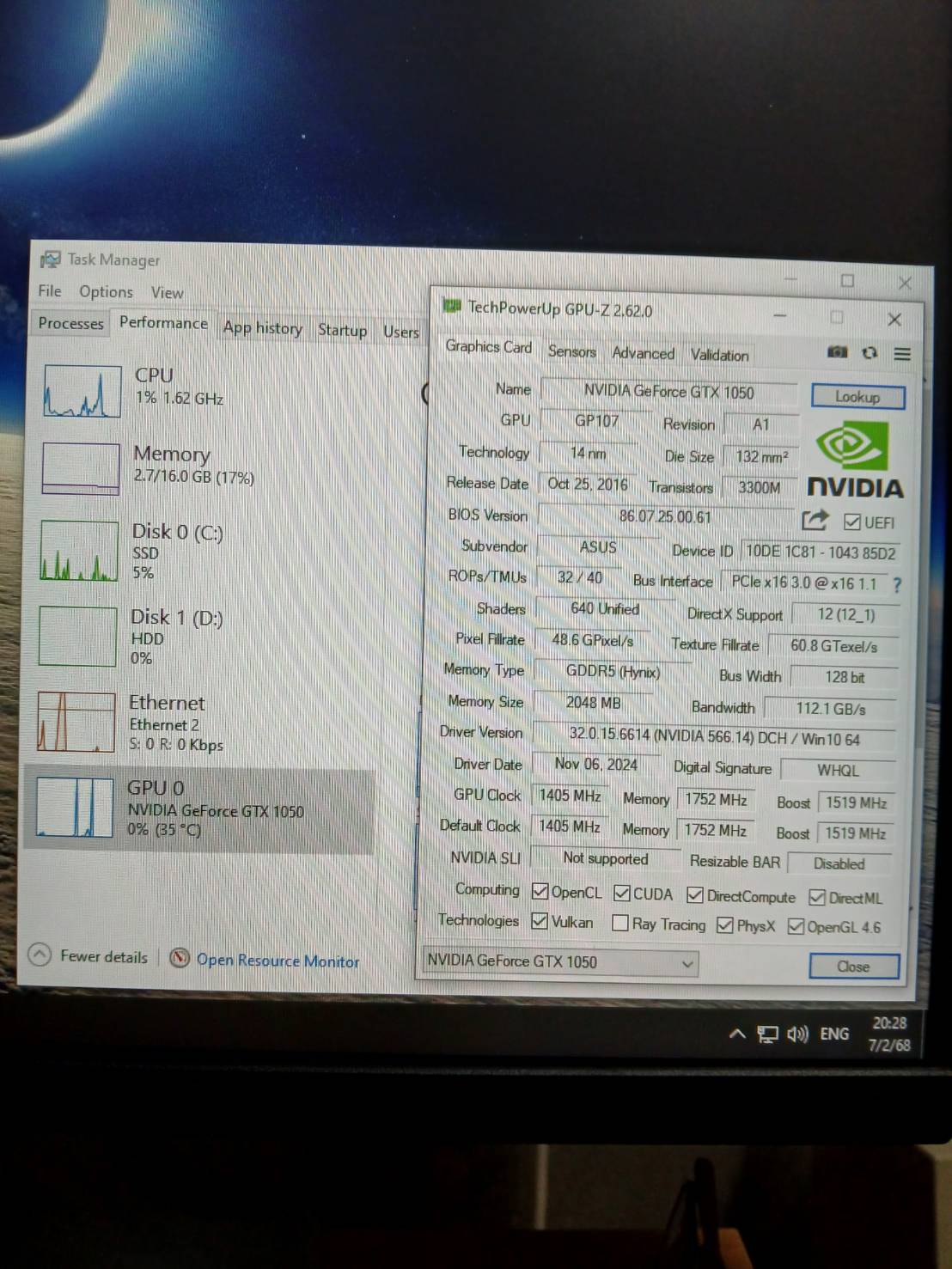Click the Resizable BAR value Disabled
Screen dimensions: 952x1269
[839, 864]
